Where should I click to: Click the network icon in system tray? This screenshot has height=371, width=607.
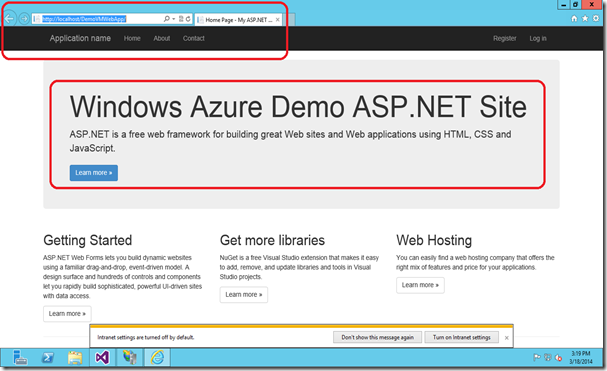click(547, 357)
